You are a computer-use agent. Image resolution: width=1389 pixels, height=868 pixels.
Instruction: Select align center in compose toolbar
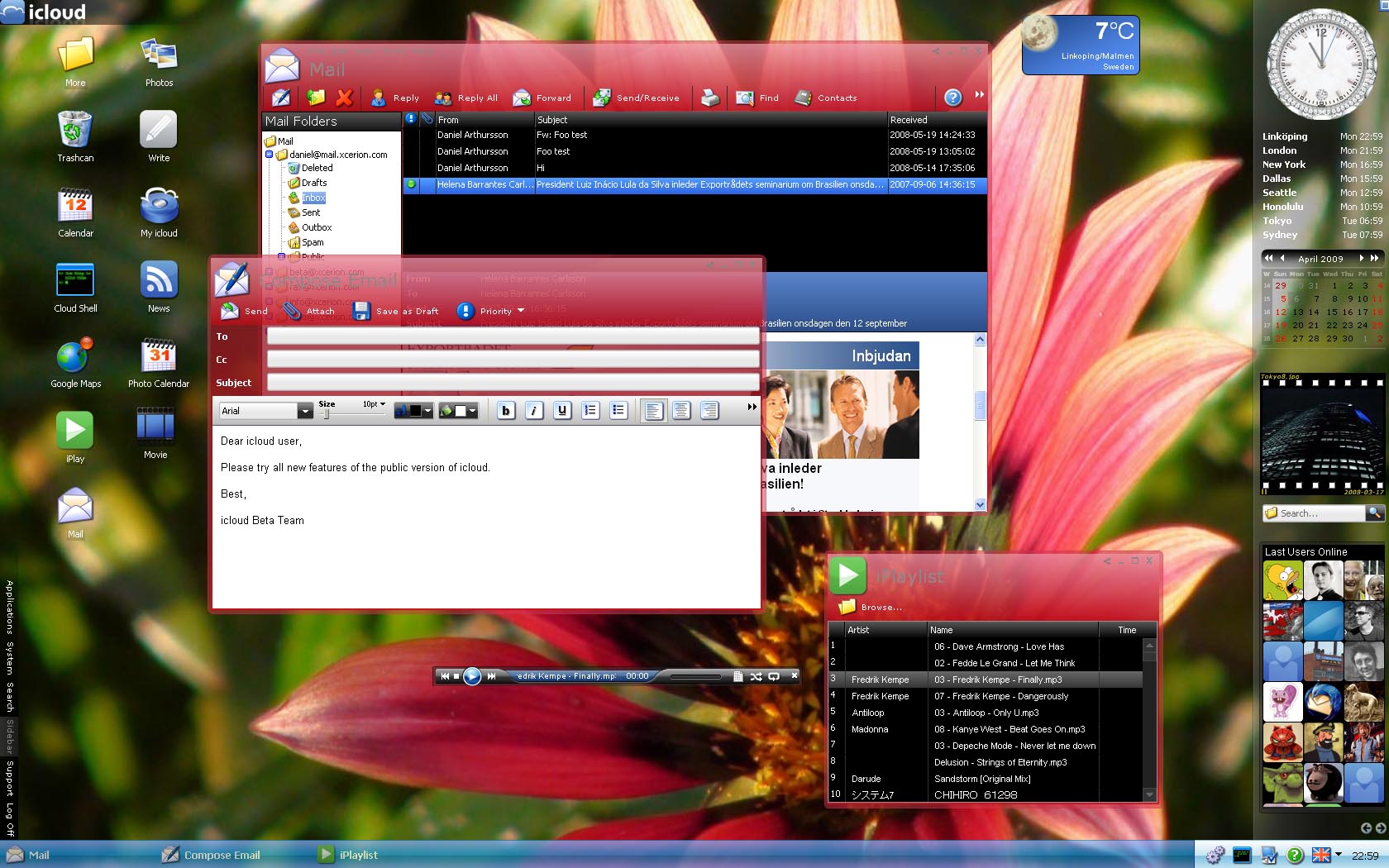pyautogui.click(x=681, y=411)
